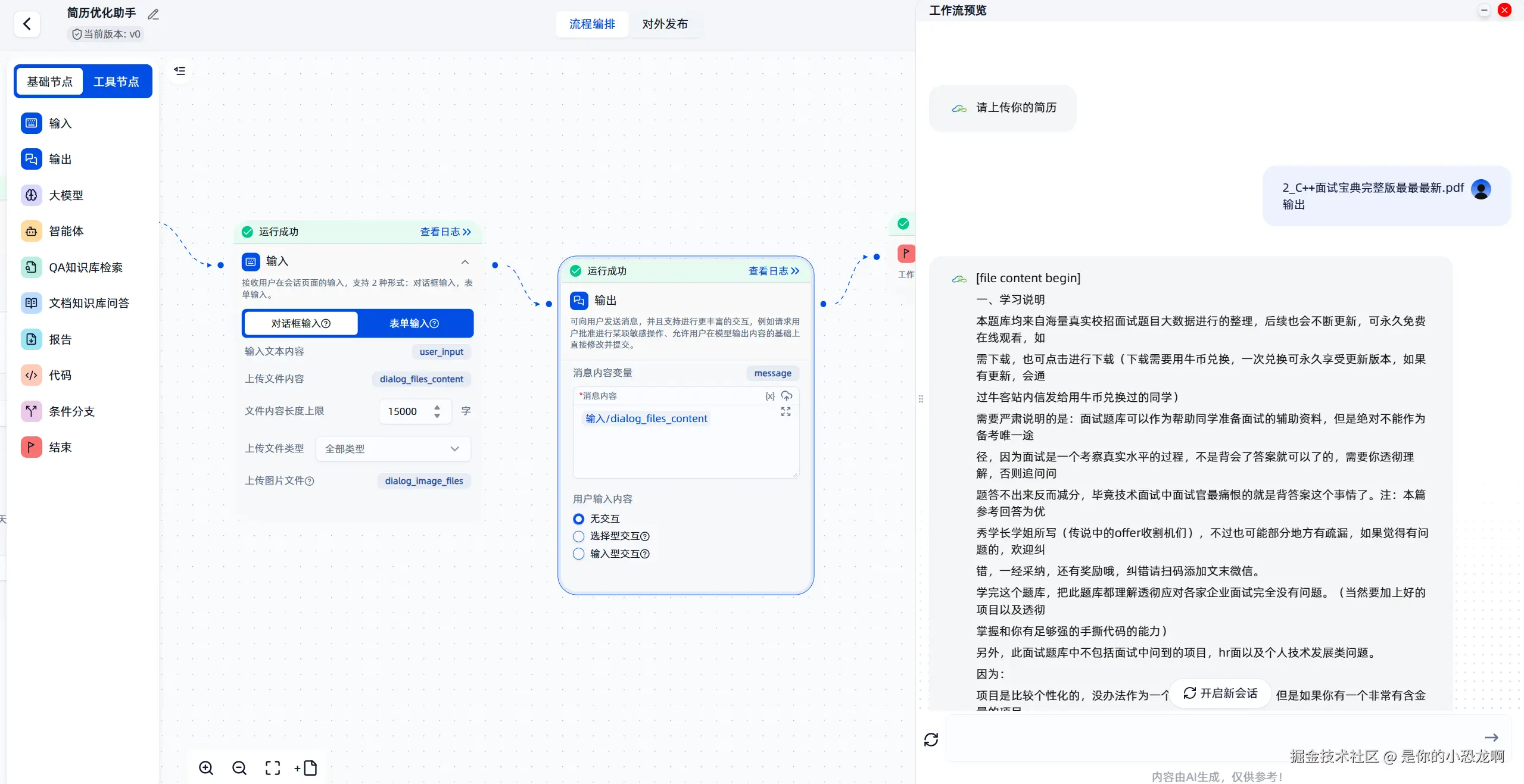Click the zoom in canvas icon
1524x784 pixels.
[x=206, y=768]
